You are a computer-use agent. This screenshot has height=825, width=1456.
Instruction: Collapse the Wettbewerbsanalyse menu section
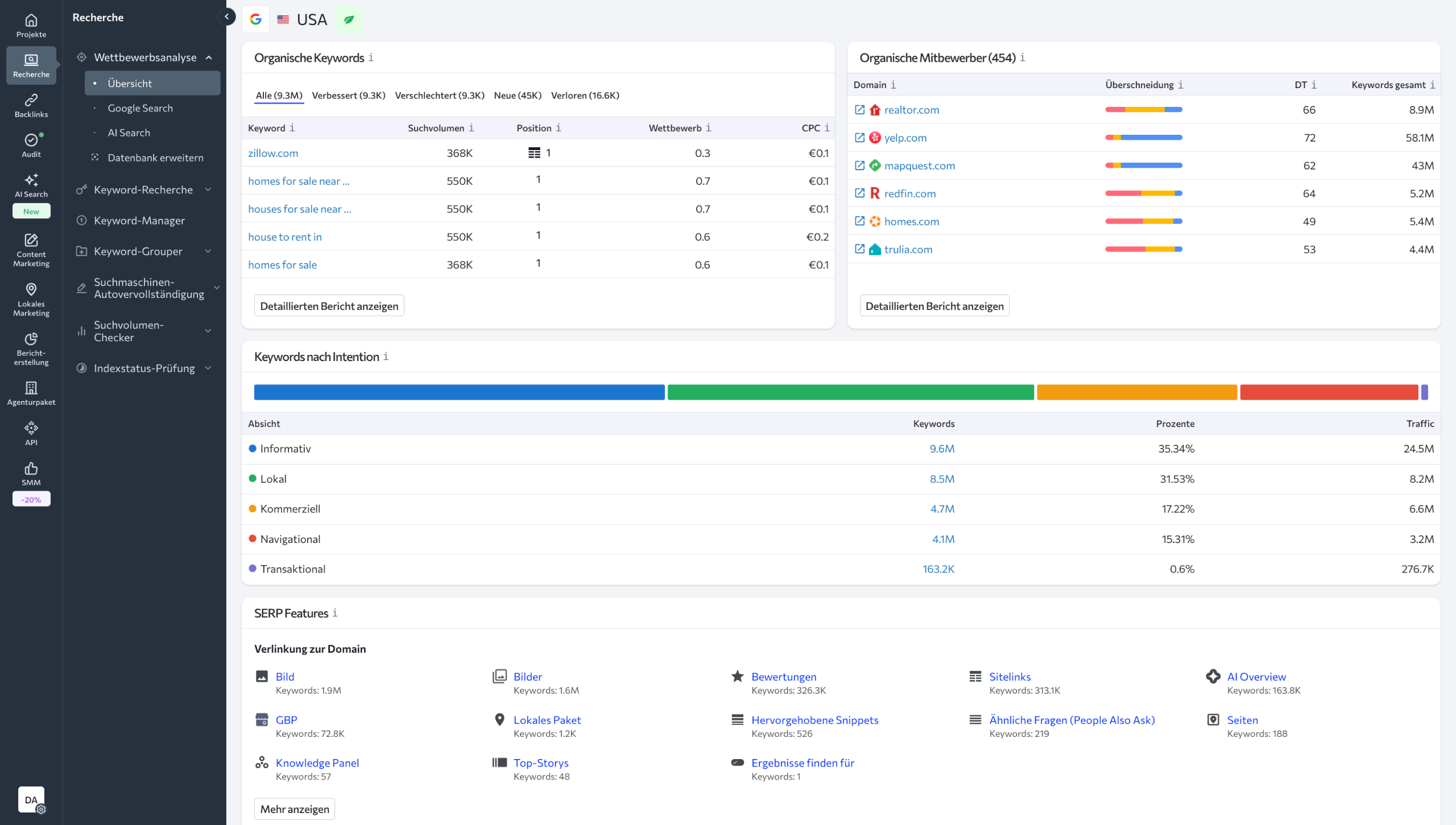tap(209, 57)
